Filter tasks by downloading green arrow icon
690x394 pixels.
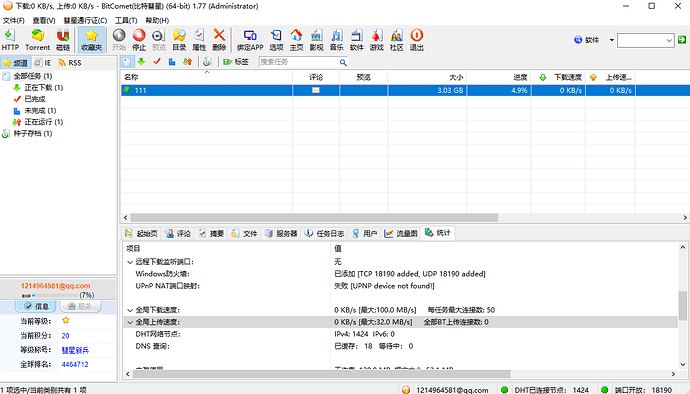[x=141, y=62]
